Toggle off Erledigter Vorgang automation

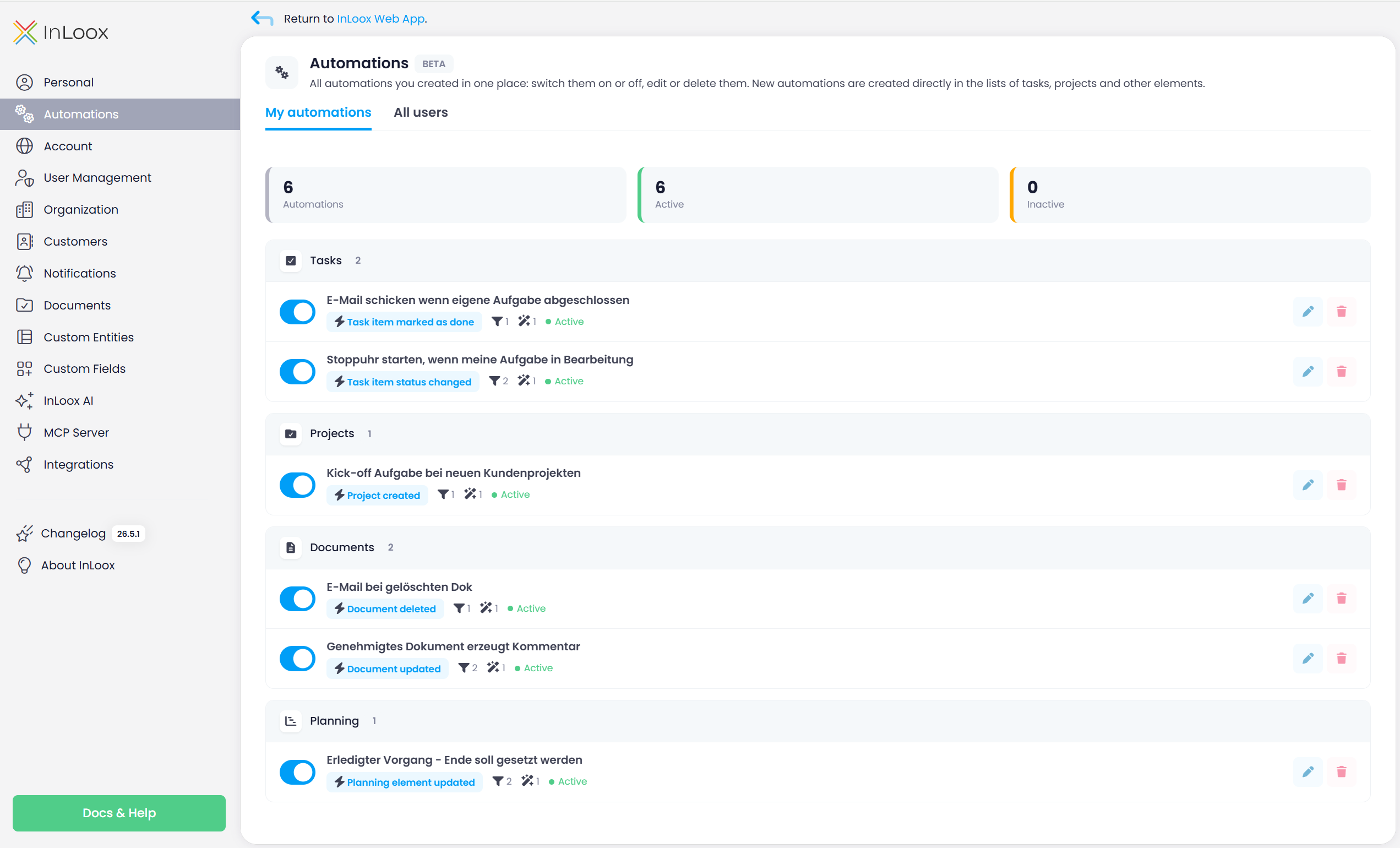297,772
